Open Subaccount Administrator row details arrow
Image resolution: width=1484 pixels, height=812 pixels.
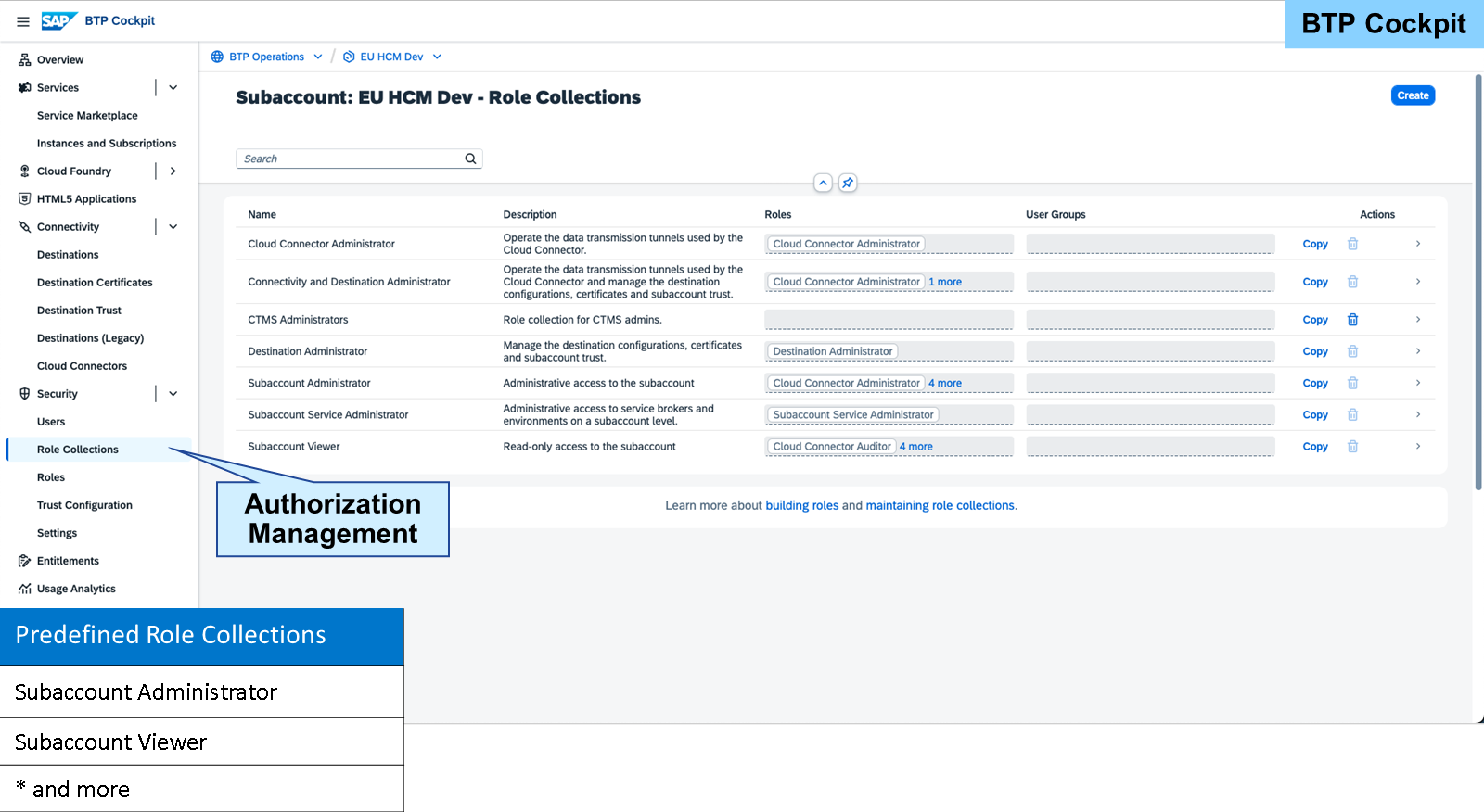pyautogui.click(x=1418, y=383)
